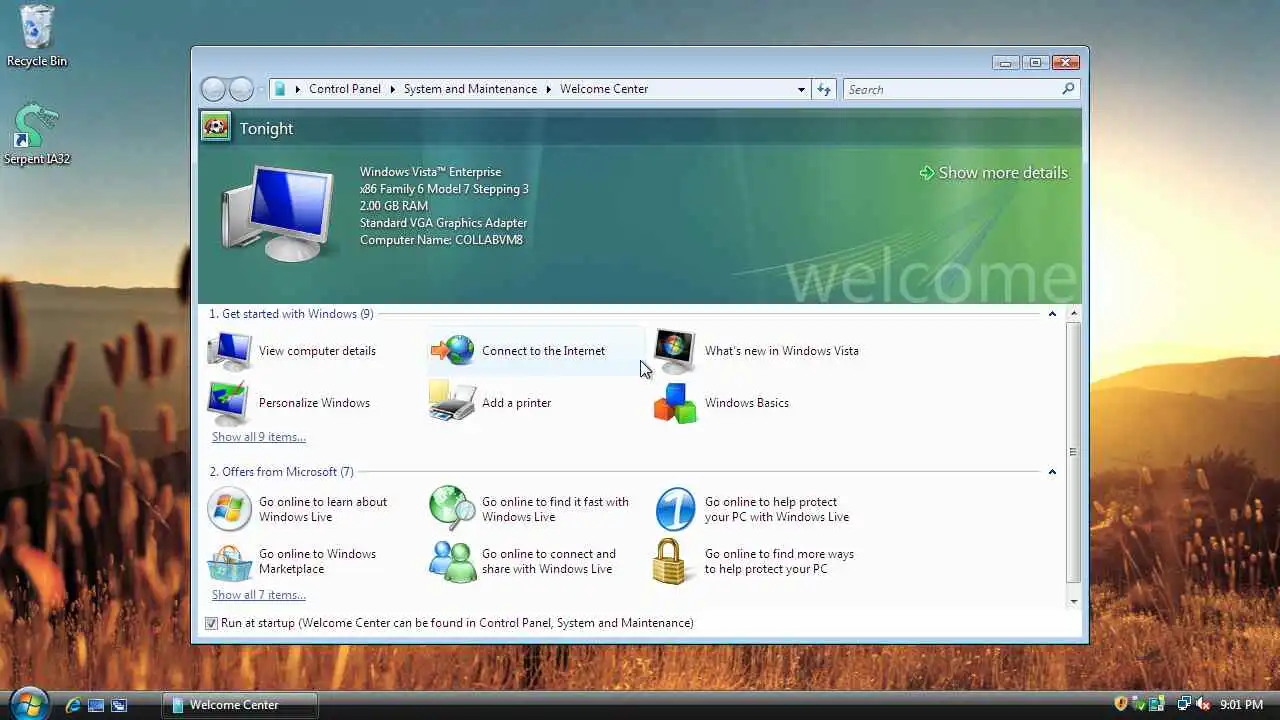Click the connect and share people icon

[452, 562]
